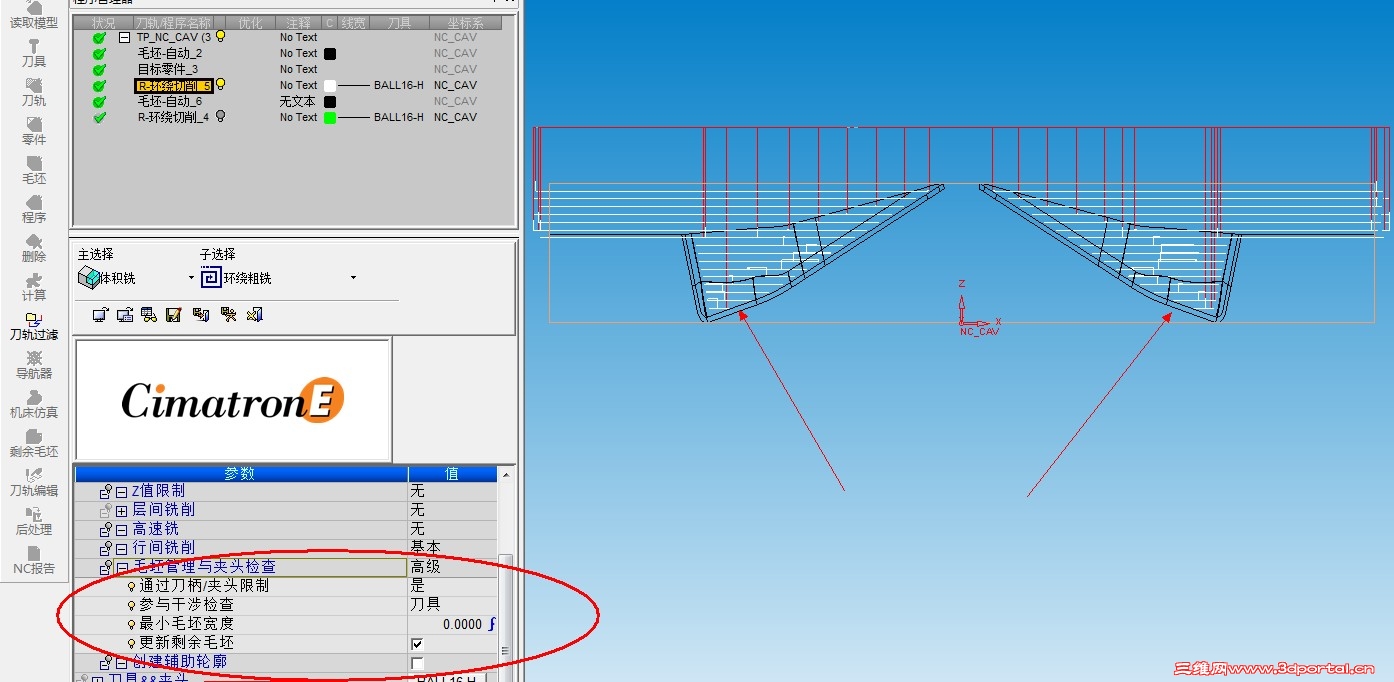Start 机床仿真 (machine simulation) from sidebar
Screen dimensions: 1394x682
pyautogui.click(x=34, y=404)
